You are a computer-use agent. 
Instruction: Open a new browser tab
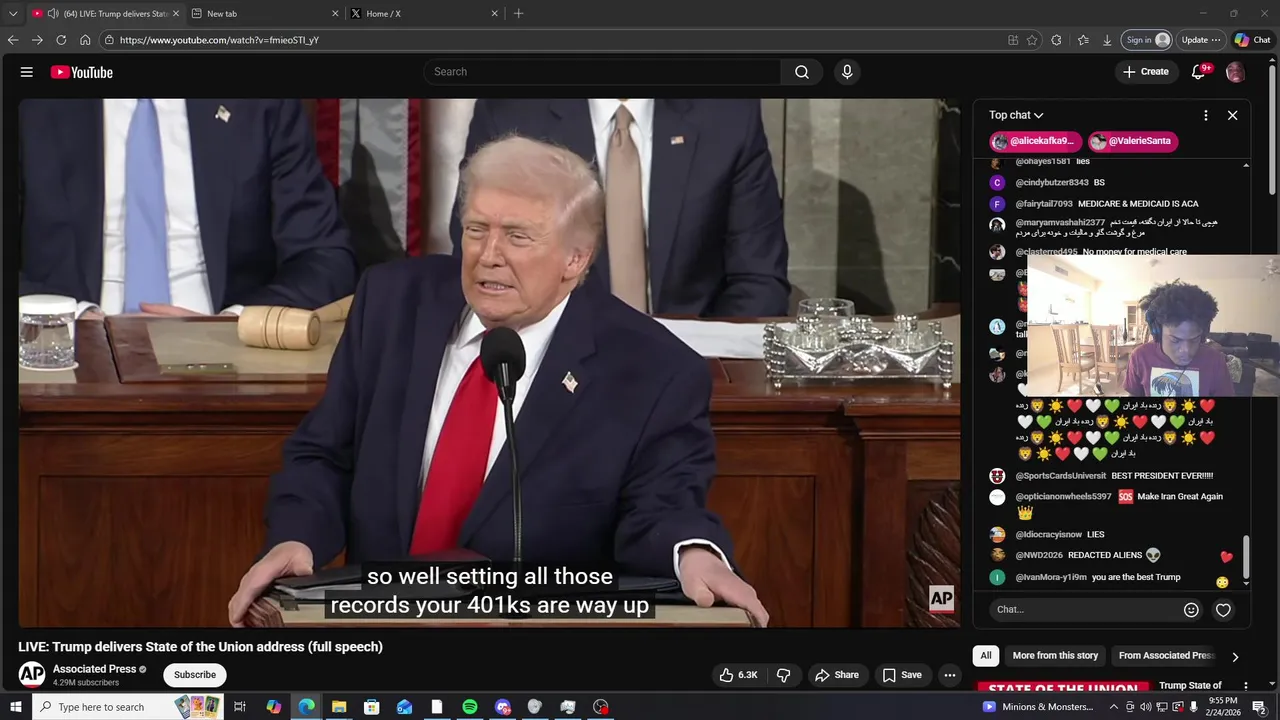click(x=518, y=14)
